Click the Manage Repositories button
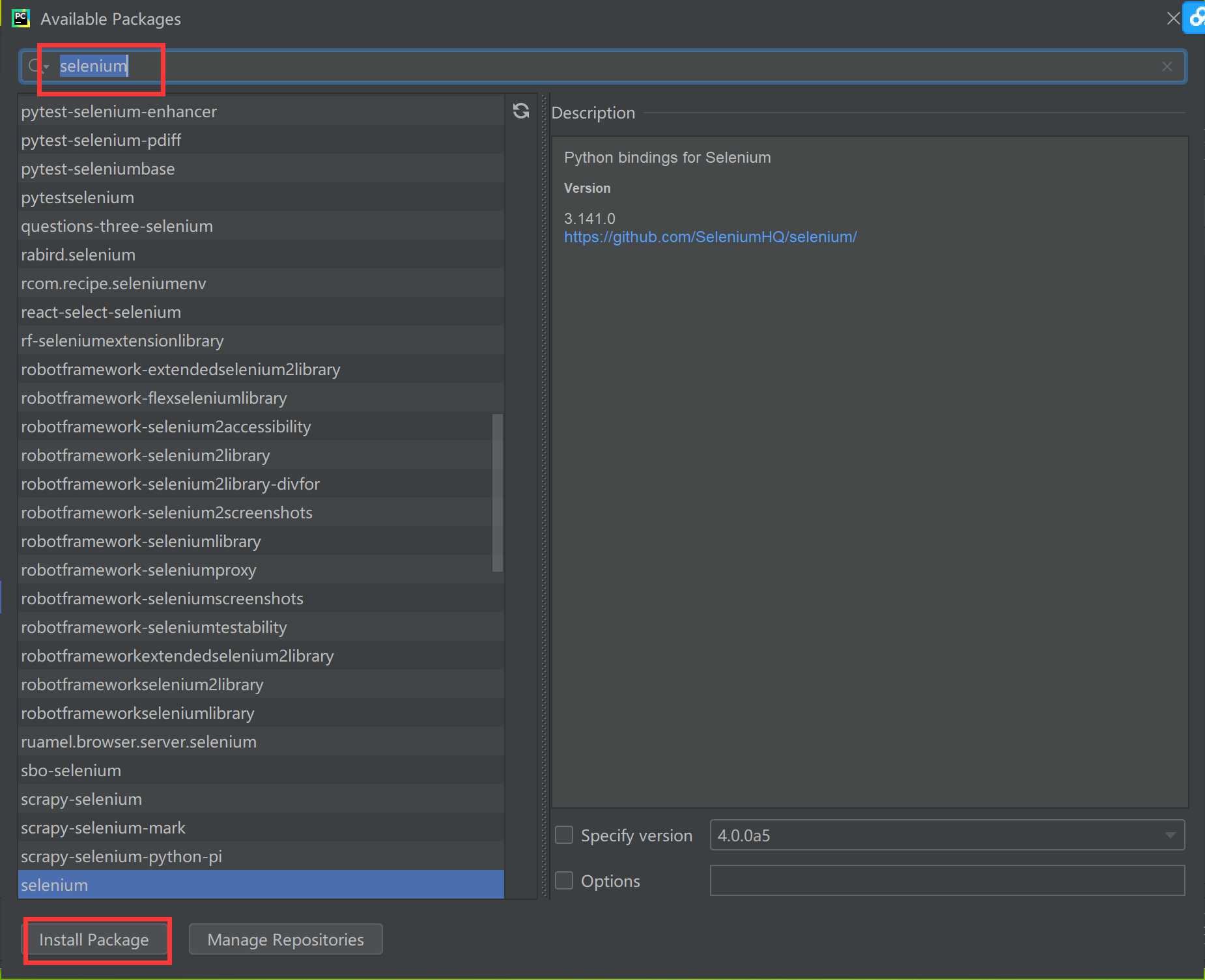1205x980 pixels. (285, 940)
